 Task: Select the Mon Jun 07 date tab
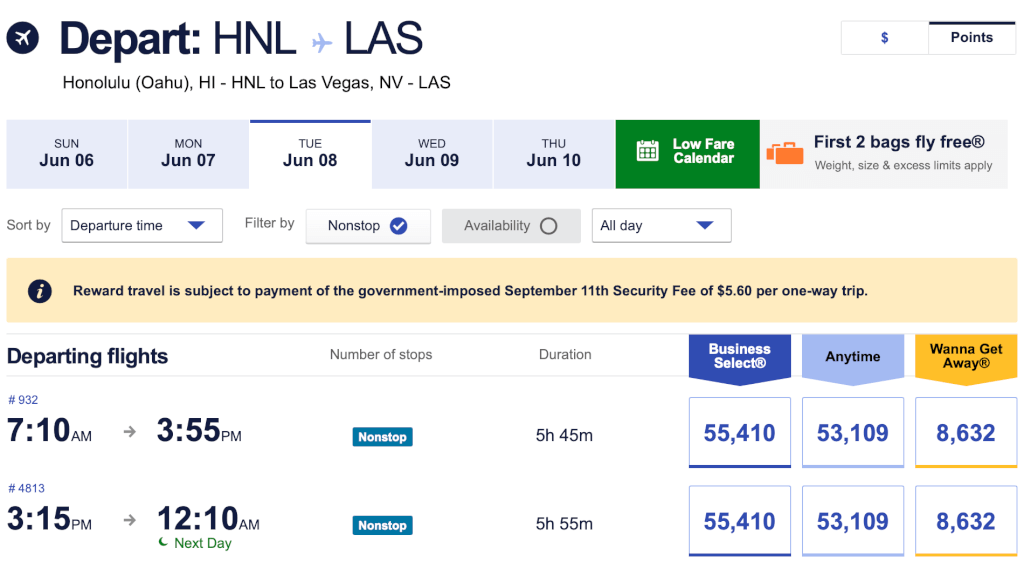click(x=188, y=154)
